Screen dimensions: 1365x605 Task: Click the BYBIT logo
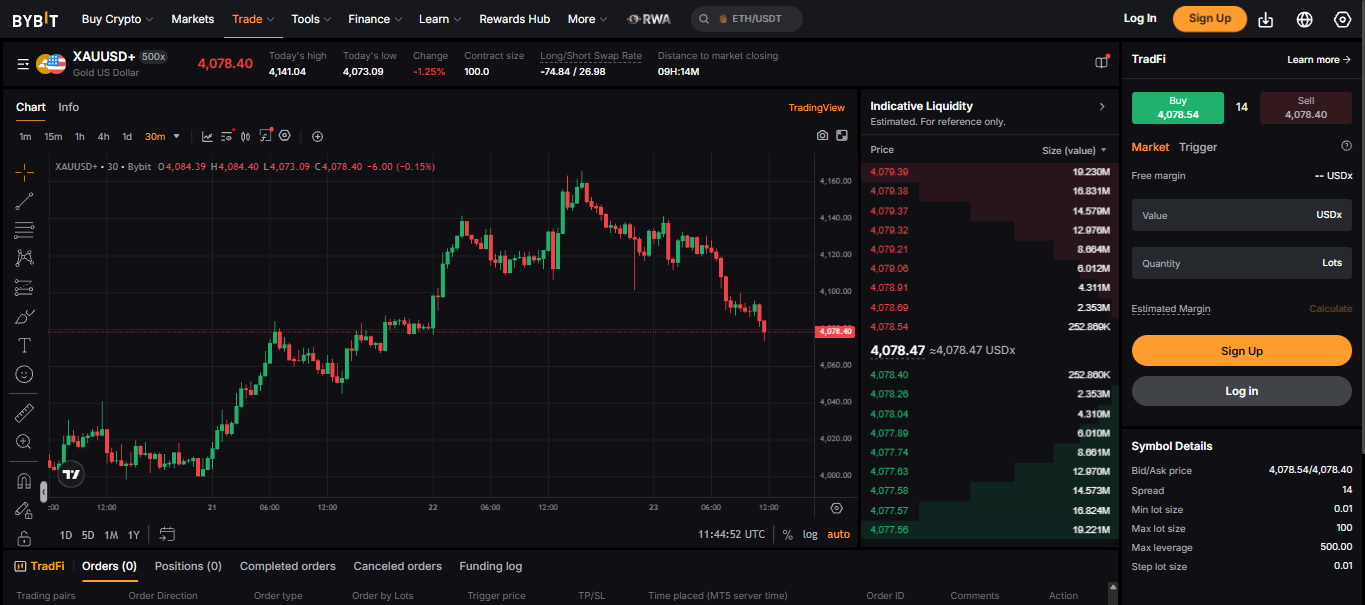pyautogui.click(x=35, y=19)
